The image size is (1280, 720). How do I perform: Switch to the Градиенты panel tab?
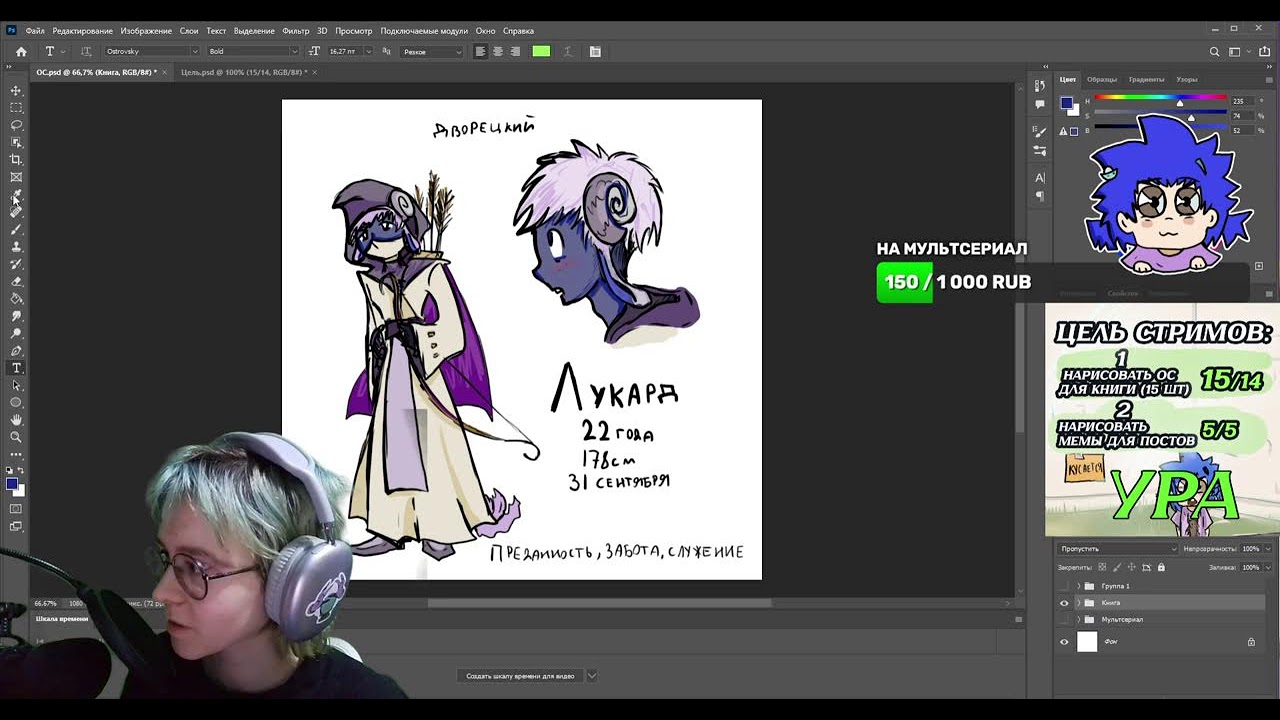click(1146, 79)
